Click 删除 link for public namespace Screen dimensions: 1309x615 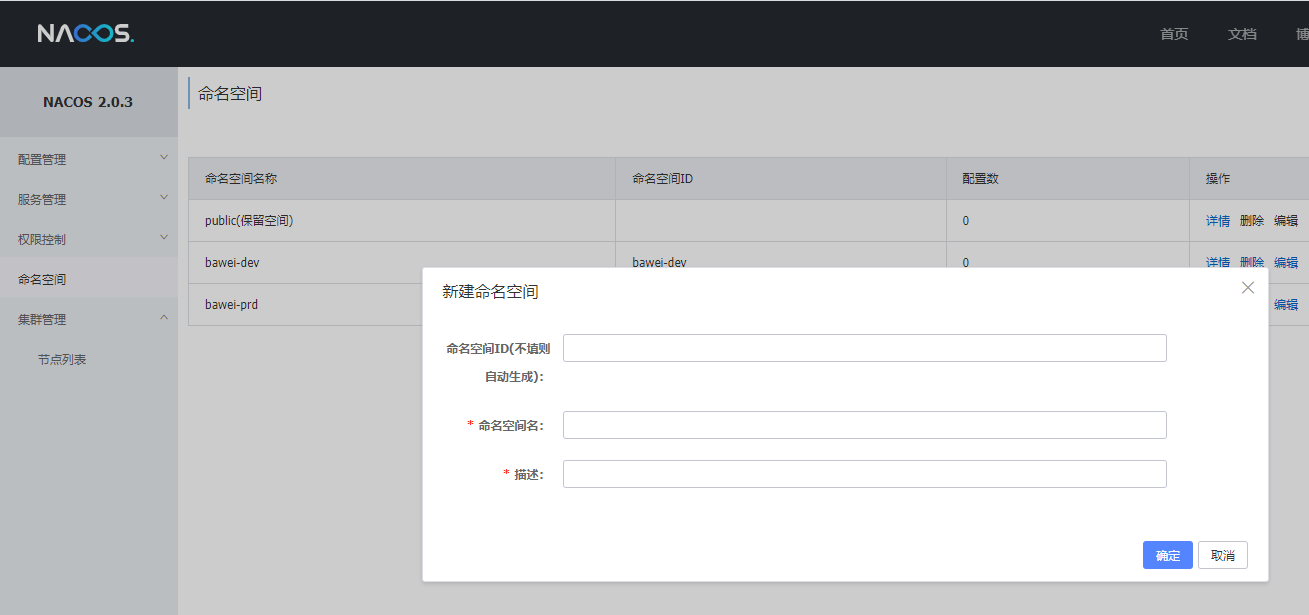click(x=1251, y=221)
